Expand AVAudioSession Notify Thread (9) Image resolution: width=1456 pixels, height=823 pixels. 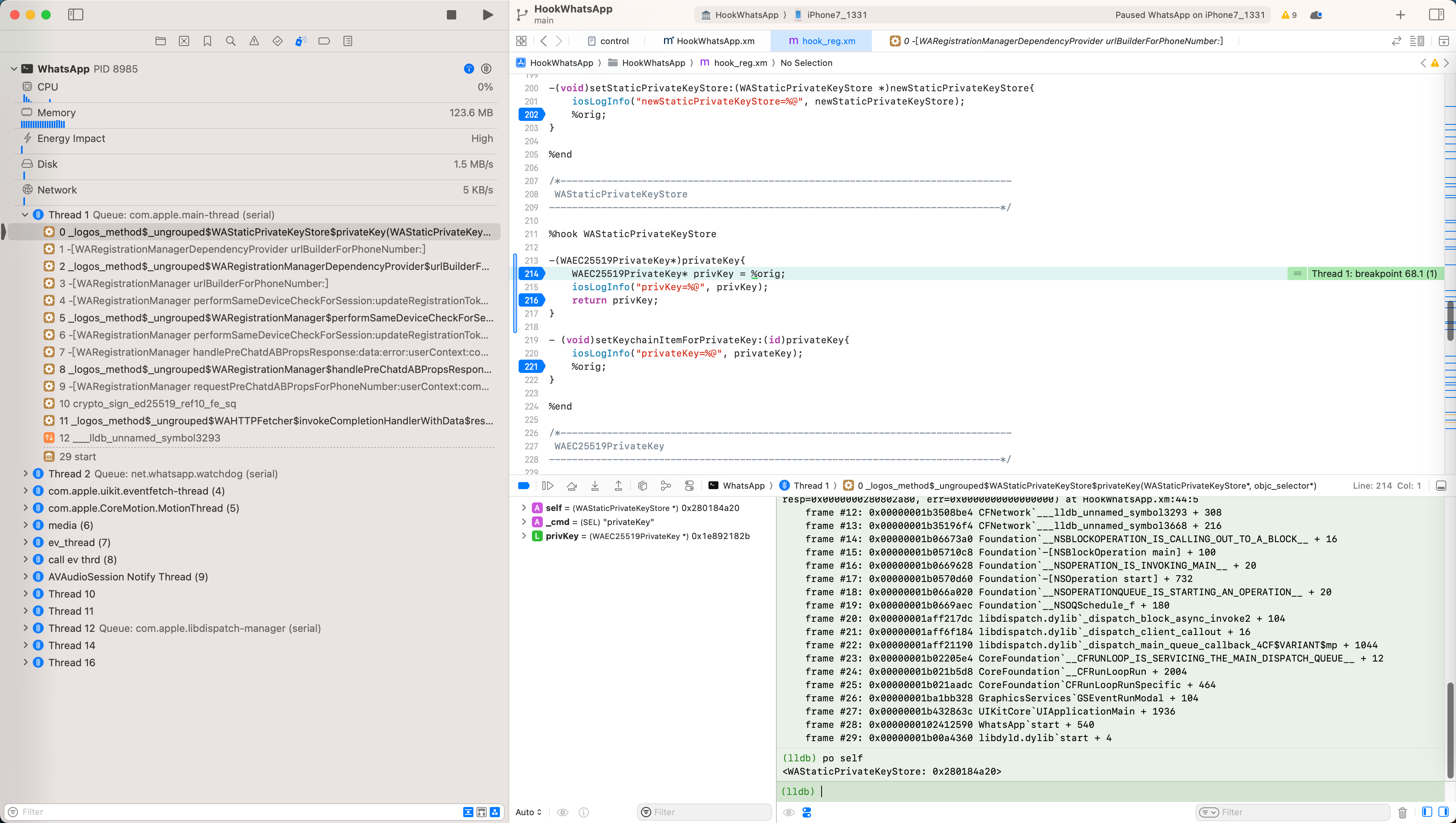[25, 576]
